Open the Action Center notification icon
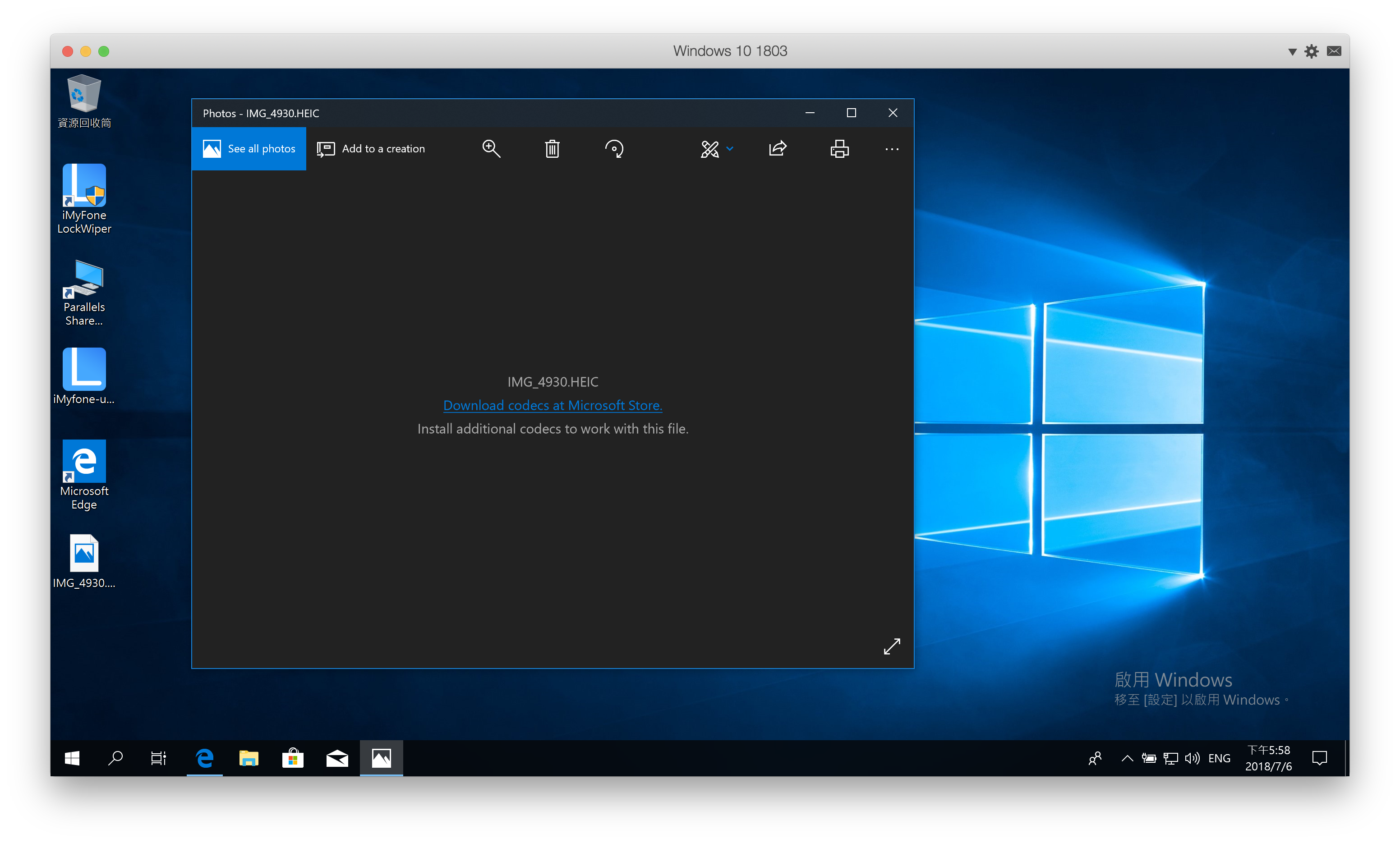The height and width of the screenshot is (843, 1400). tap(1319, 758)
